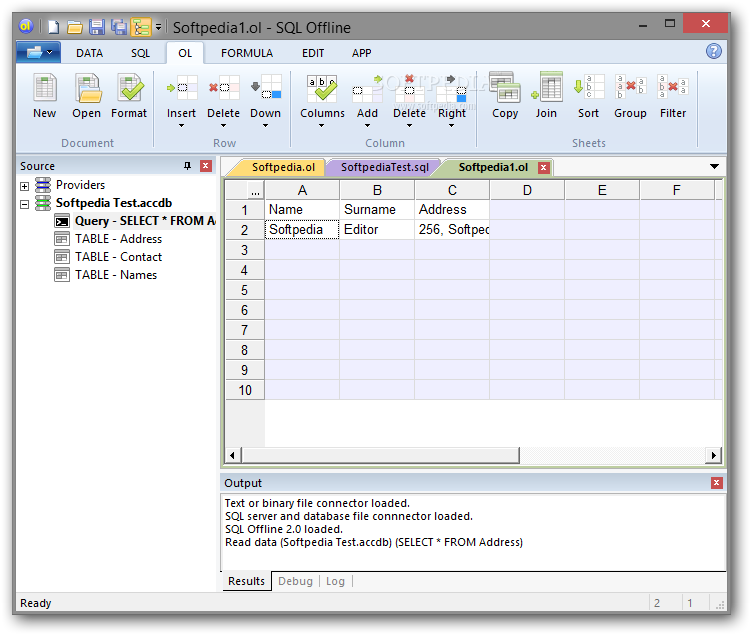Click the Delete column icon
Image resolution: width=751 pixels, height=635 pixels.
[410, 88]
